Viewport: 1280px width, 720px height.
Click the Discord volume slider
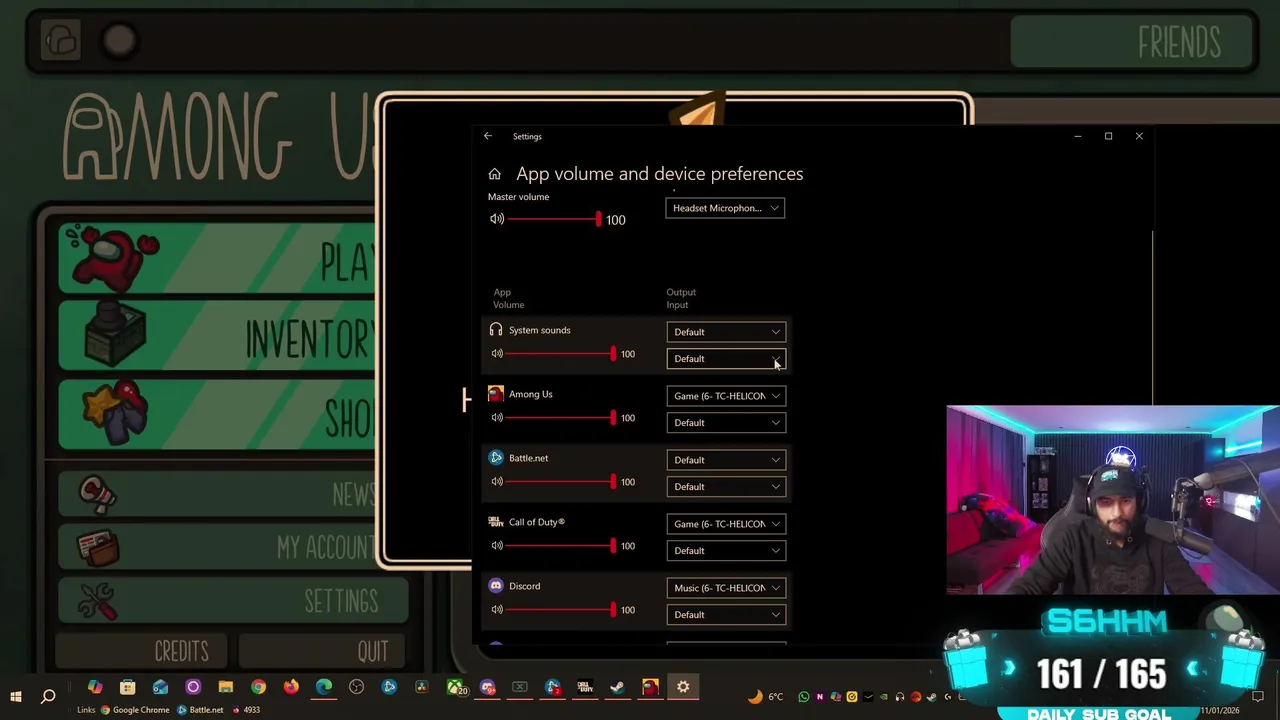pyautogui.click(x=561, y=610)
